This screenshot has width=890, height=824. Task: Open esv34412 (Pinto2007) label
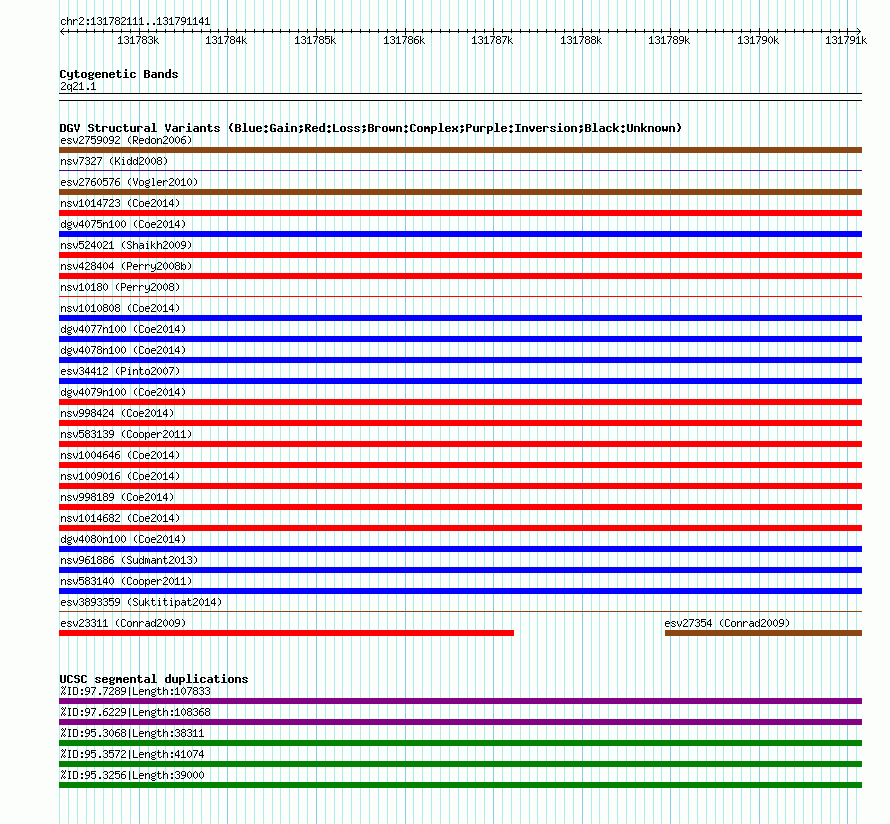point(120,371)
